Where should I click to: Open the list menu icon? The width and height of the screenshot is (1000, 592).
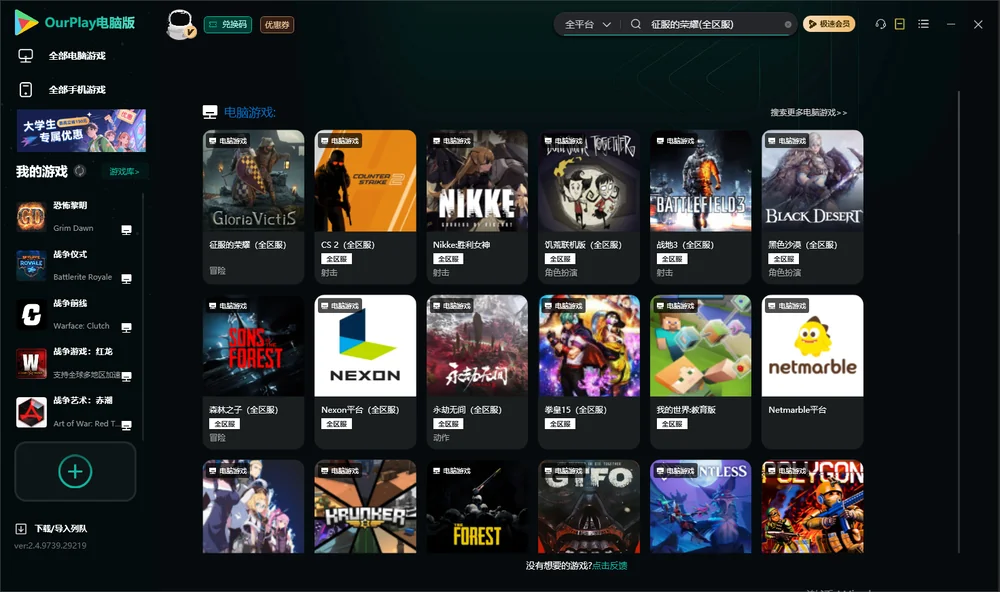923,24
